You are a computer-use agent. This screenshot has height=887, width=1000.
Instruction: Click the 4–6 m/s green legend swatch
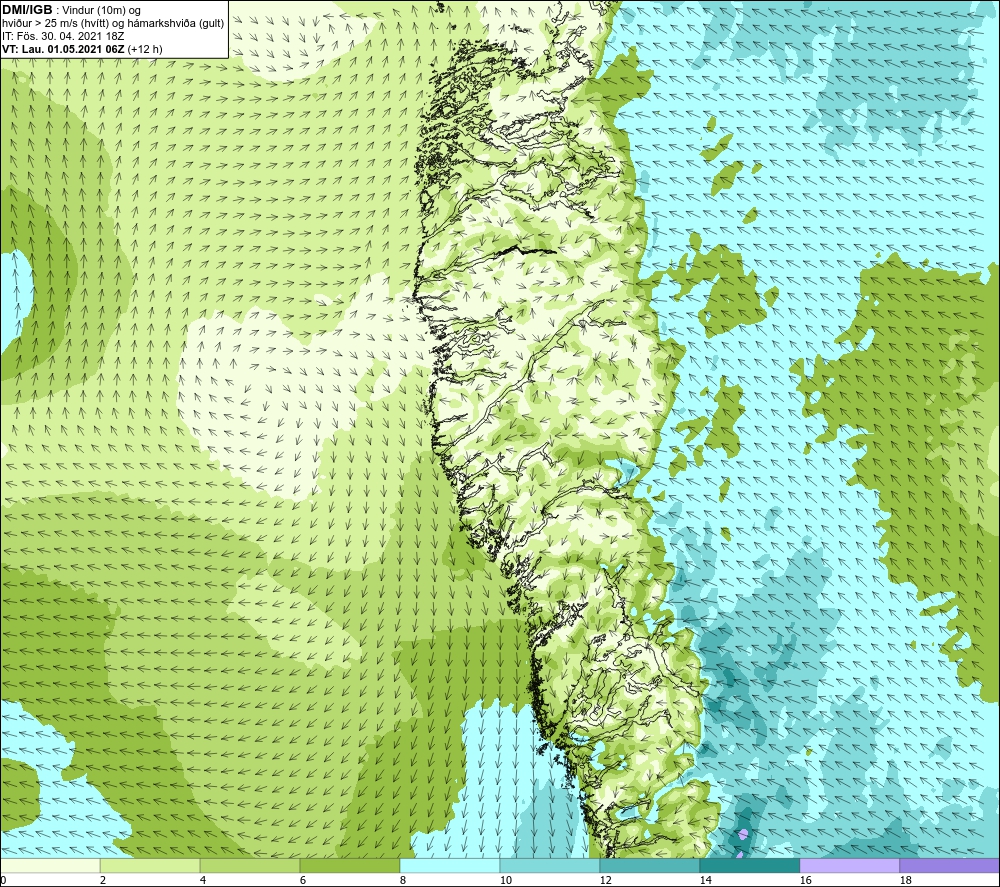[x=250, y=865]
